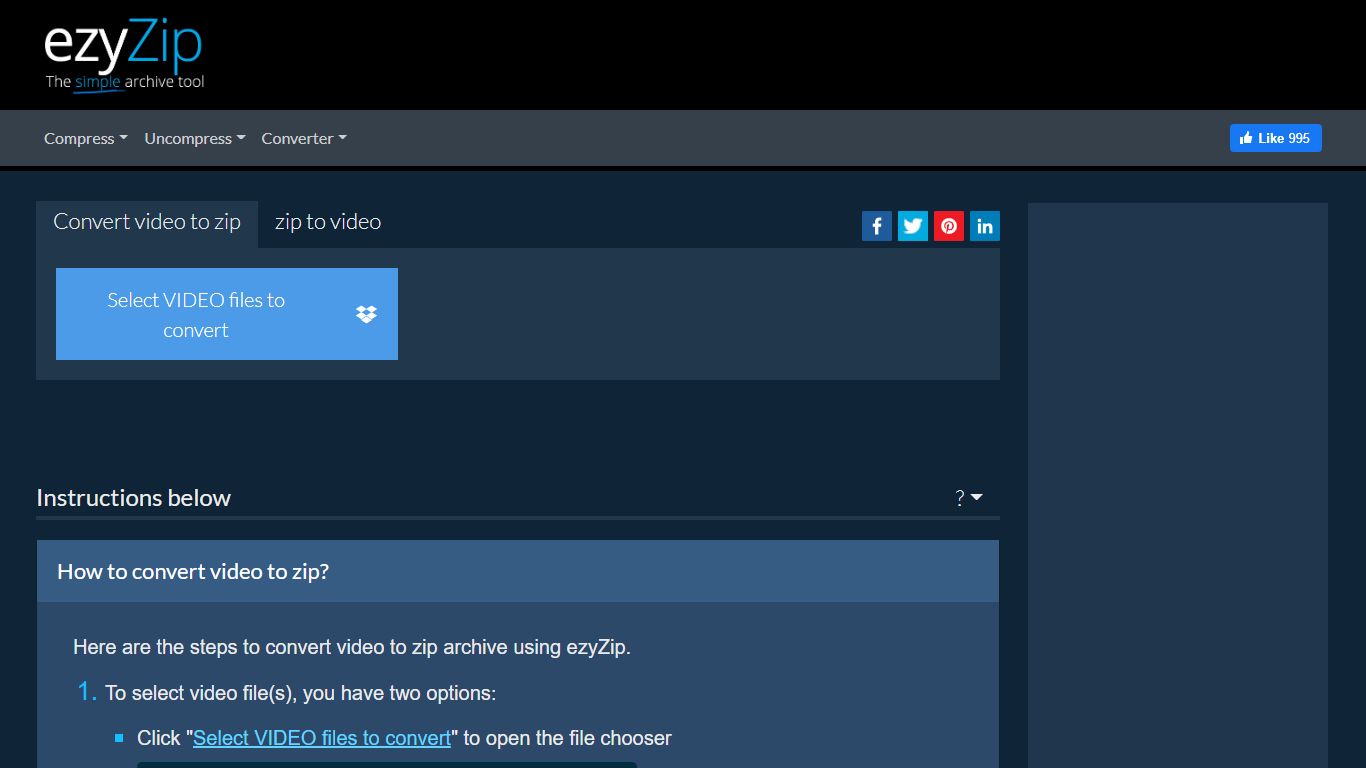Image resolution: width=1366 pixels, height=768 pixels.
Task: Open the Compress dropdown menu
Action: (x=86, y=139)
